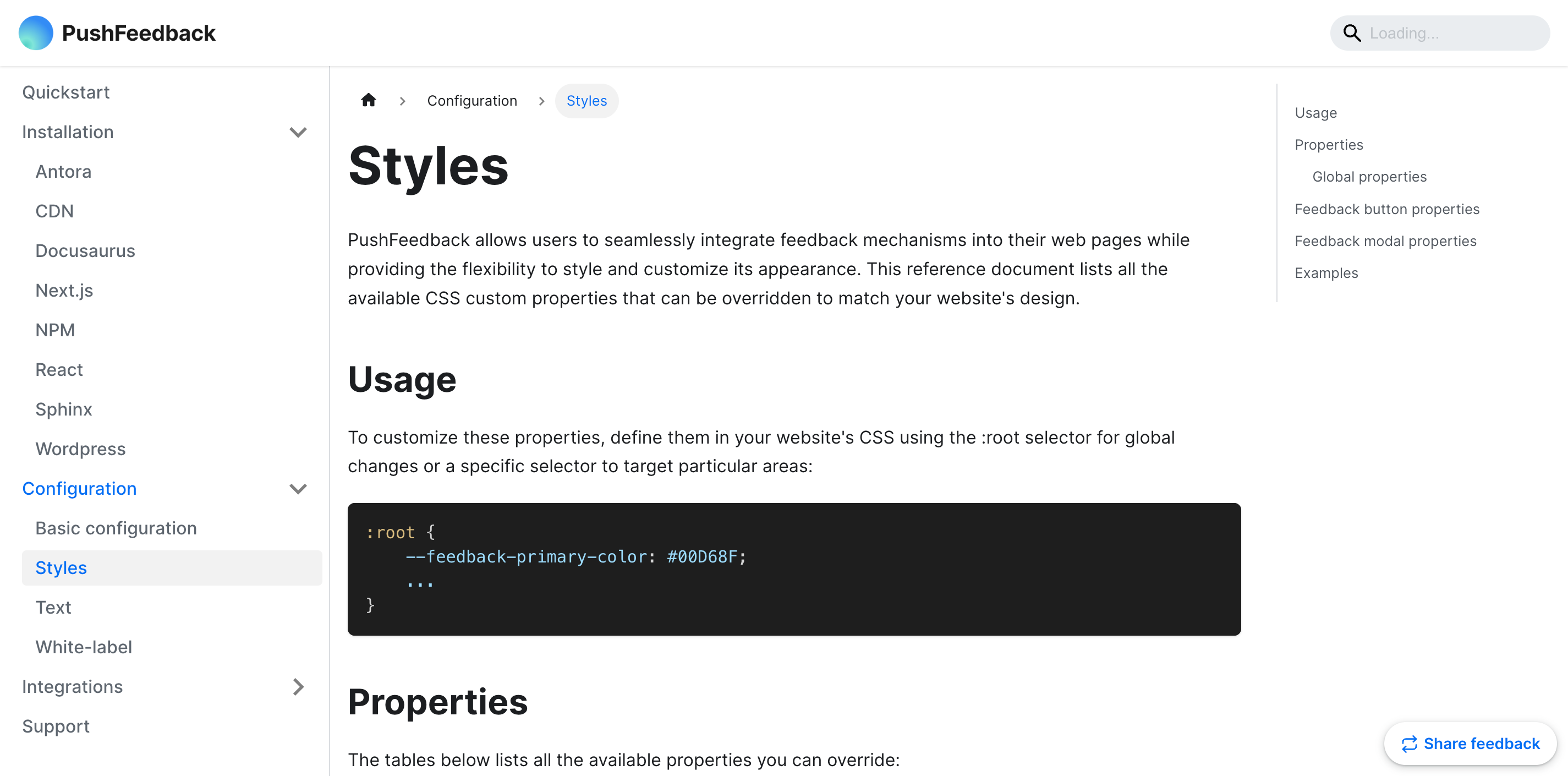Viewport: 1568px width, 776px height.
Task: Click the PushFeedback site title
Action: [x=138, y=33]
